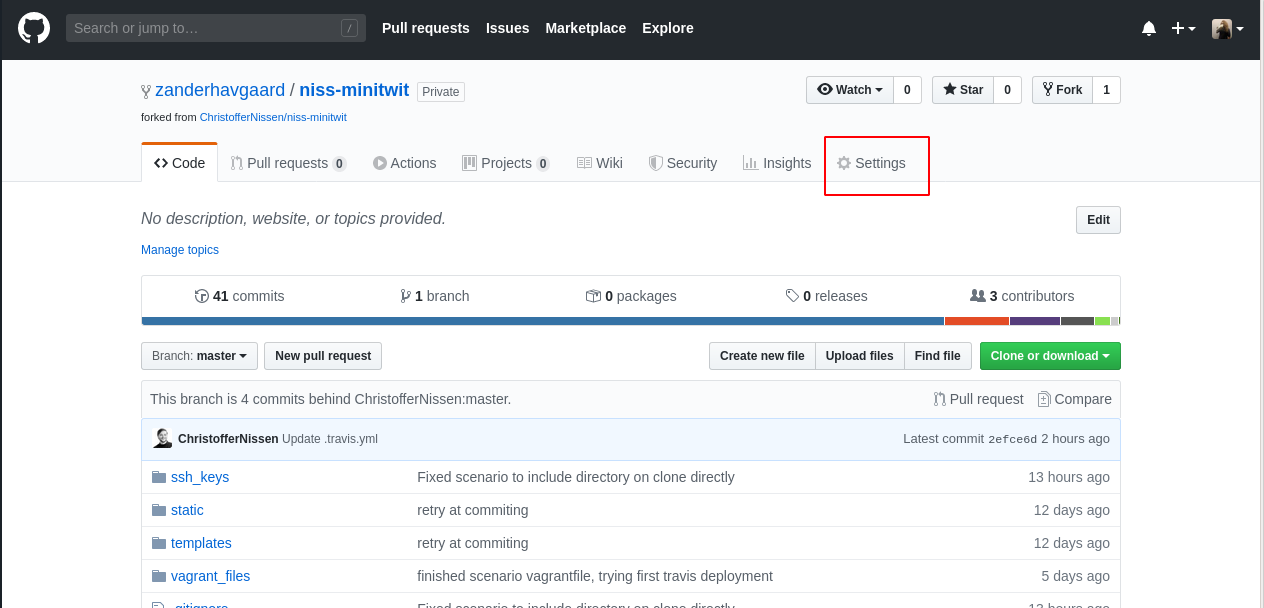
Task: Click Find file button
Action: (937, 356)
